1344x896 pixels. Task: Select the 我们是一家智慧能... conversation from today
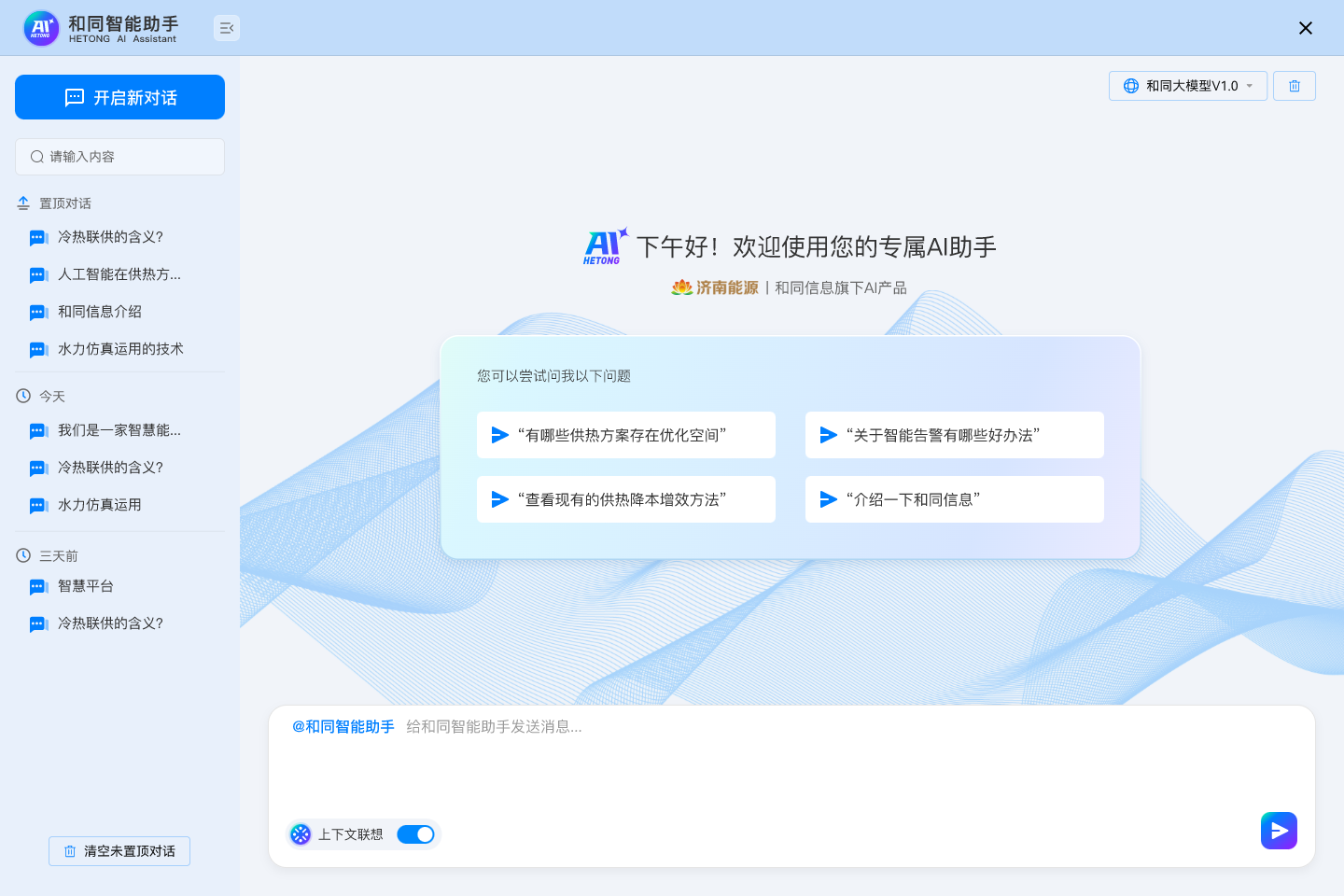pos(119,430)
